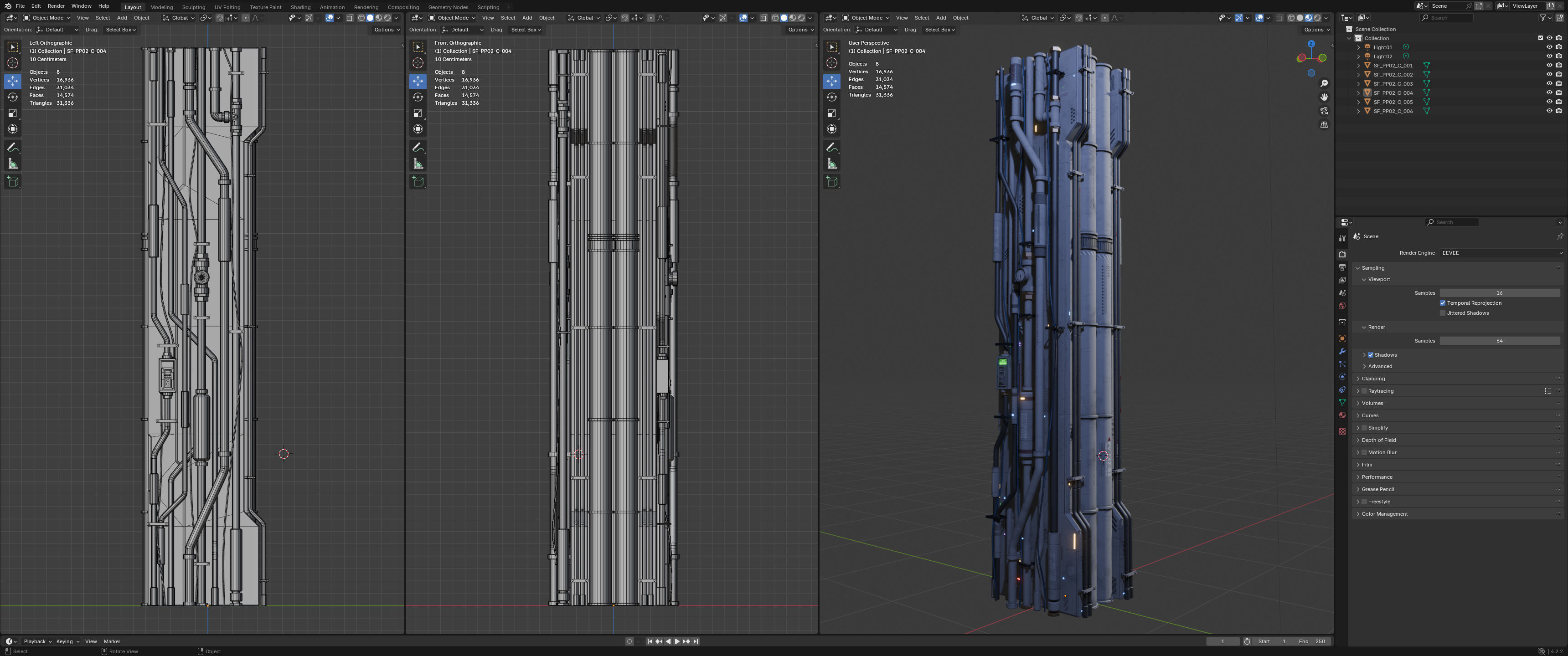
Task: Open the Render menu in top bar
Action: point(56,6)
